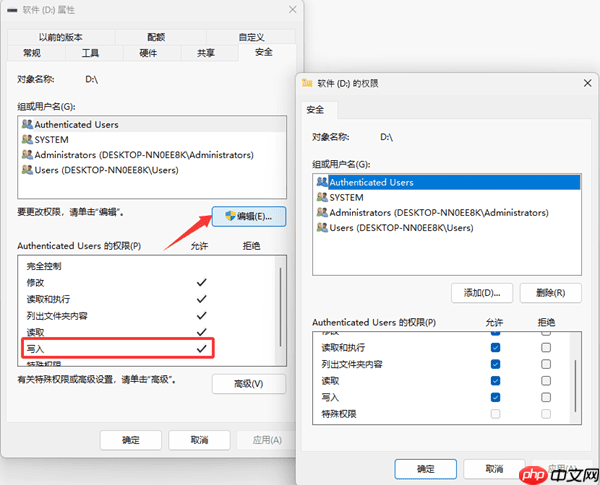Open the 以前的版本 (Previous Versions) tab
Image resolution: width=600 pixels, height=485 pixels.
(60, 37)
